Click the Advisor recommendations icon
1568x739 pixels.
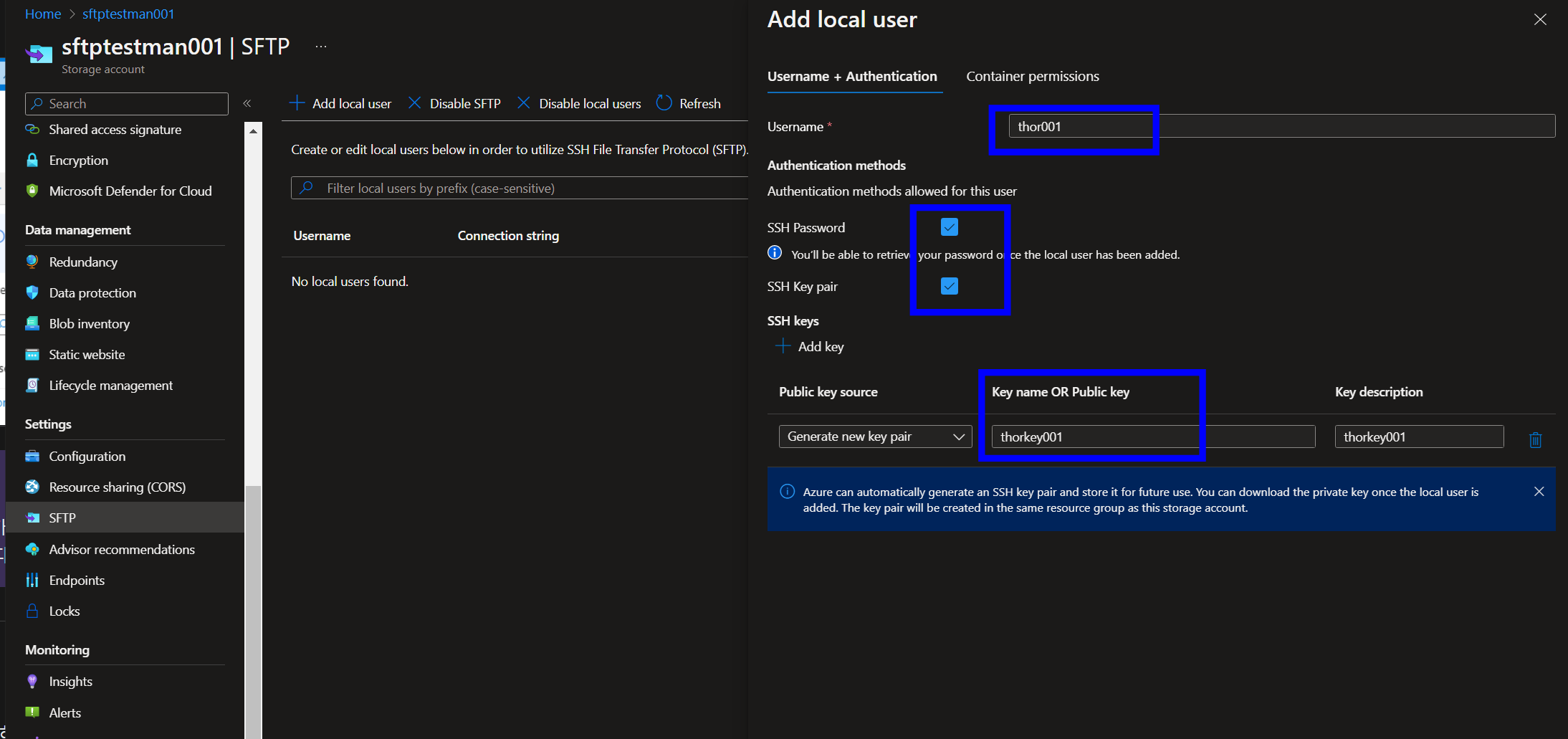click(x=32, y=550)
